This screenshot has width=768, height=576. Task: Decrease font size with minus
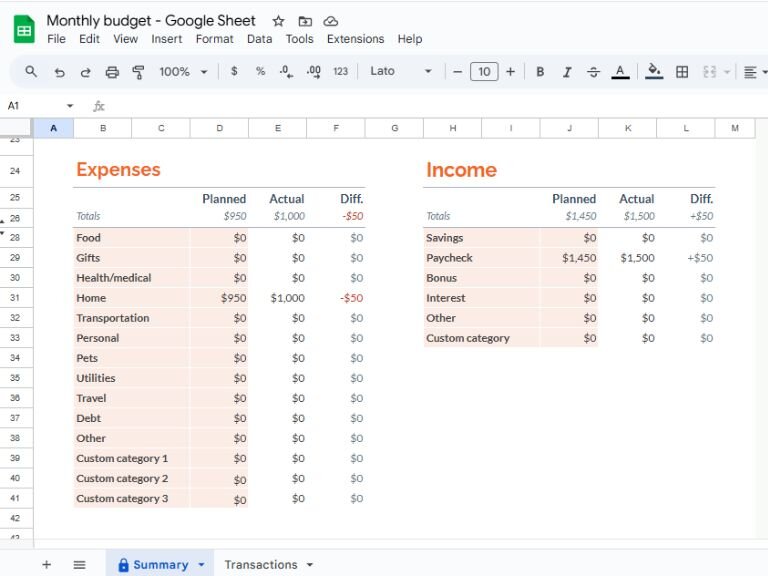pyautogui.click(x=457, y=72)
